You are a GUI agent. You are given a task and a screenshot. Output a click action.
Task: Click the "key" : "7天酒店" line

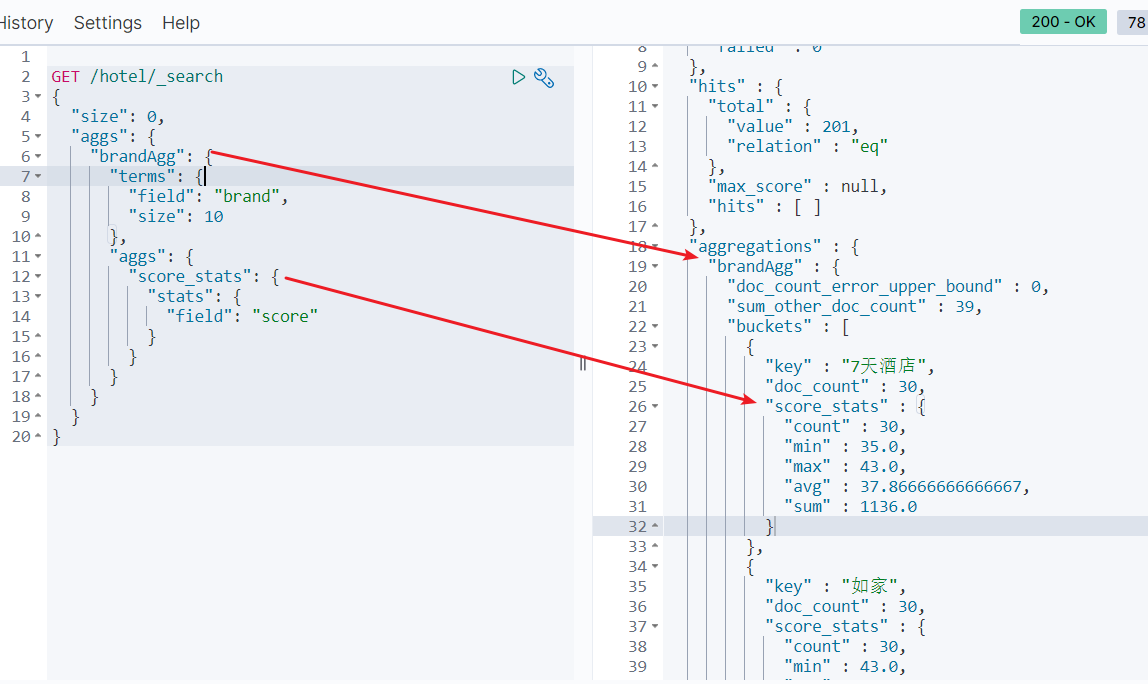pos(849,366)
